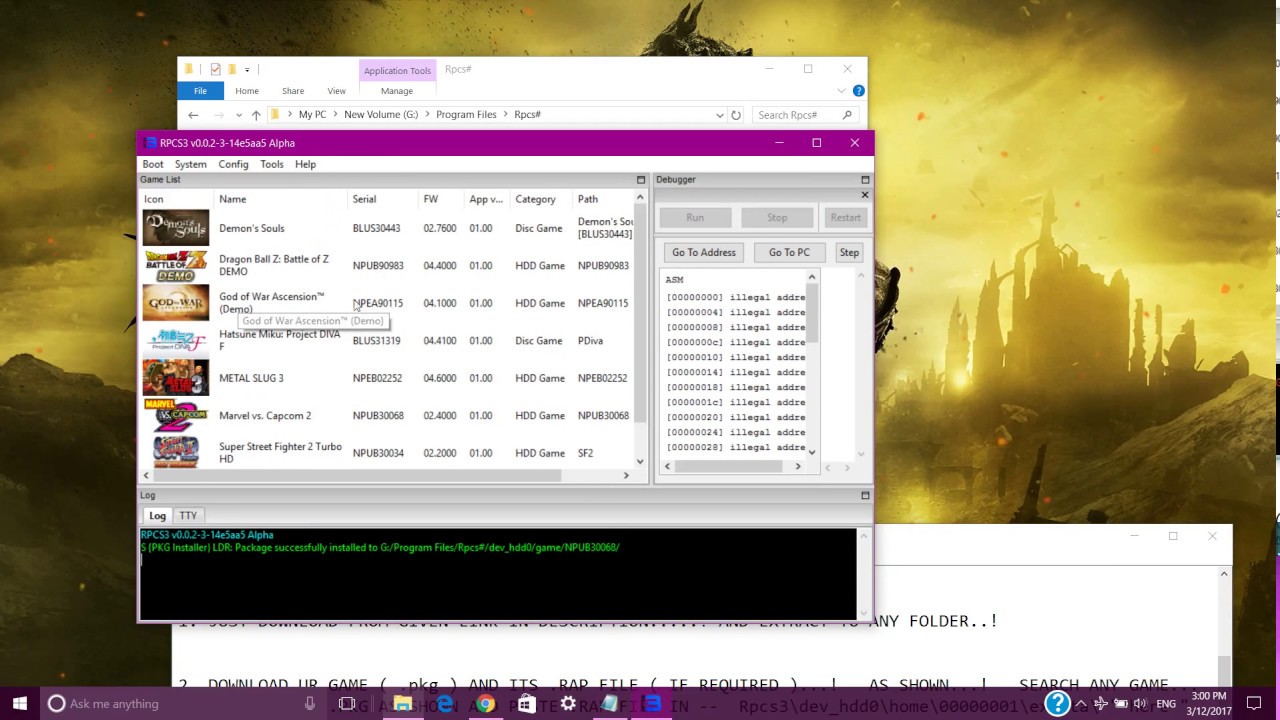Float the Log panel
1280x720 pixels.
pyautogui.click(x=865, y=495)
